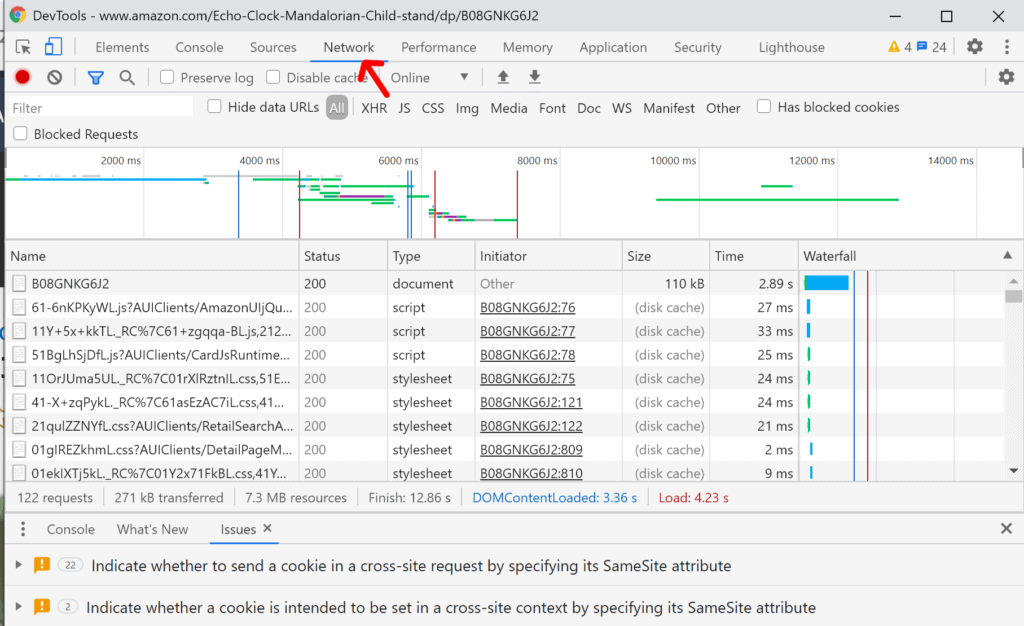Open the Security tab
1024x626 pixels.
pos(697,47)
